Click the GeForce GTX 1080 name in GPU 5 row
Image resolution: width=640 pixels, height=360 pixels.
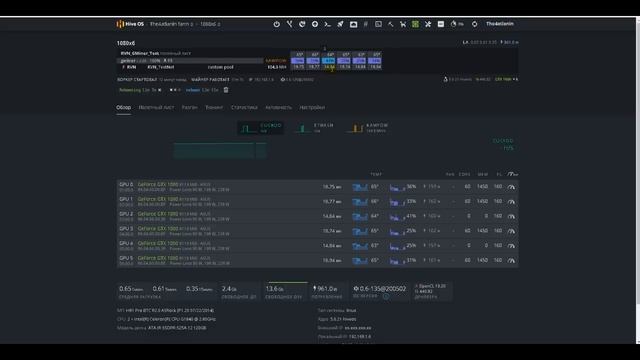[158, 258]
